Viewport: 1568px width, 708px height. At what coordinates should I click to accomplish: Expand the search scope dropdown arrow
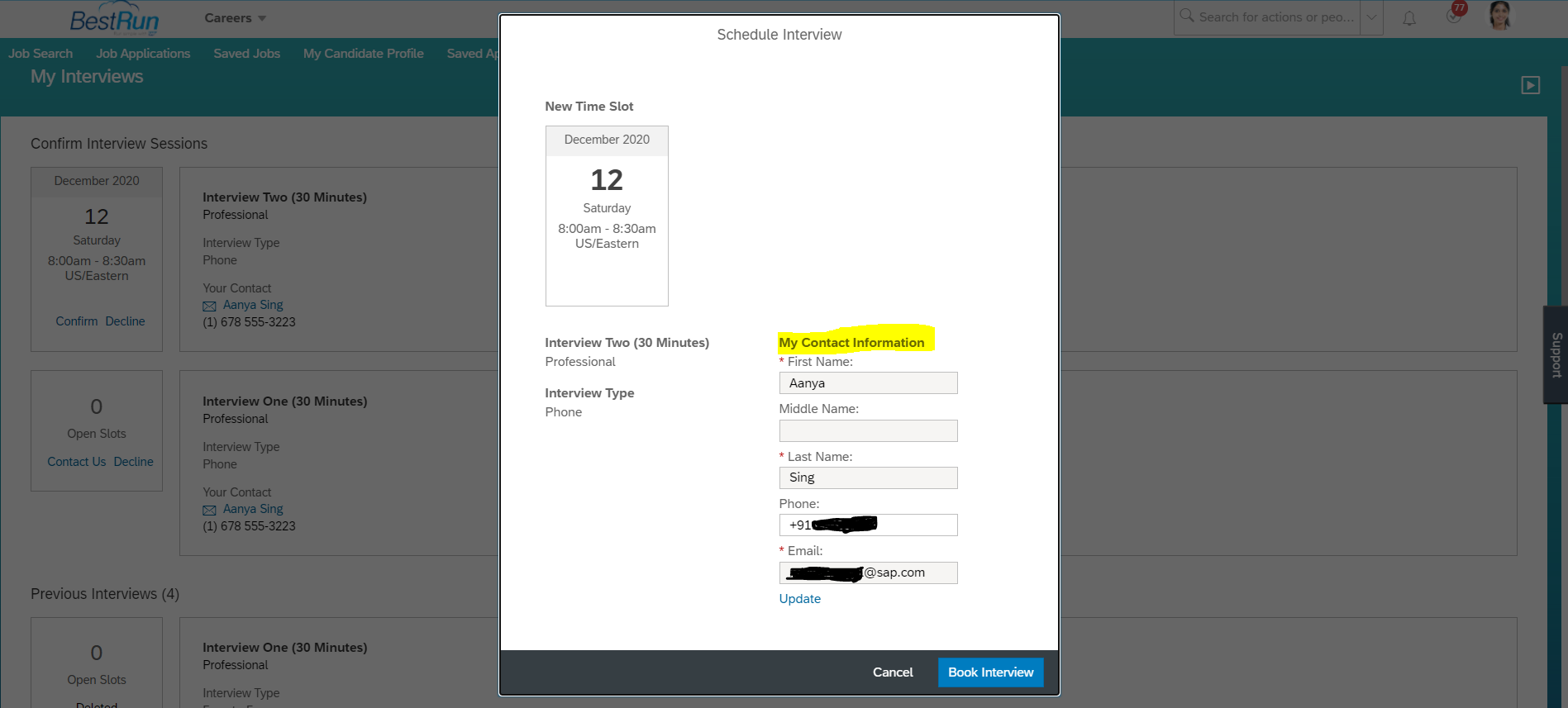[x=1372, y=17]
